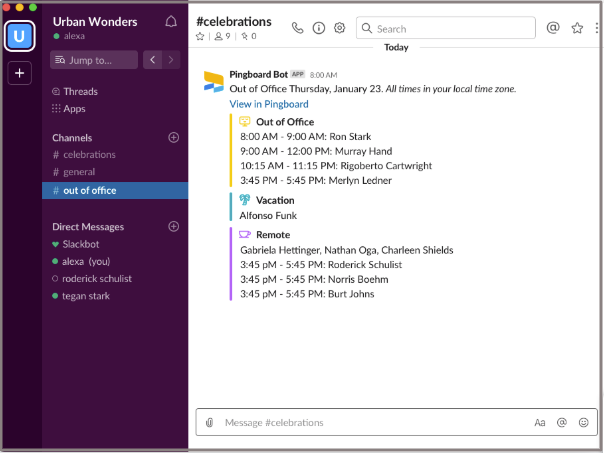Open starred items in header
This screenshot has width=604, height=453.
coord(577,28)
